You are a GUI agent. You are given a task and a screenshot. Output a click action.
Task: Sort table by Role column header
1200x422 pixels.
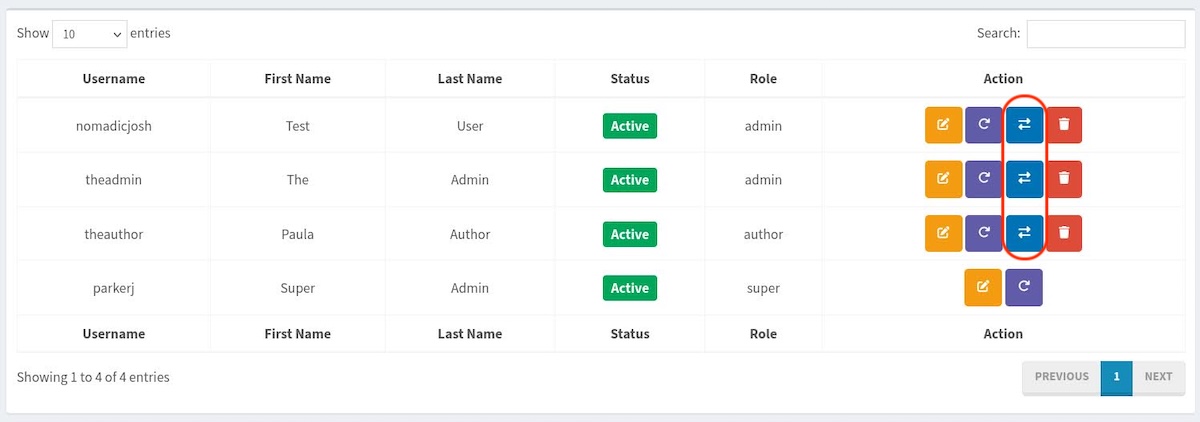coord(763,79)
